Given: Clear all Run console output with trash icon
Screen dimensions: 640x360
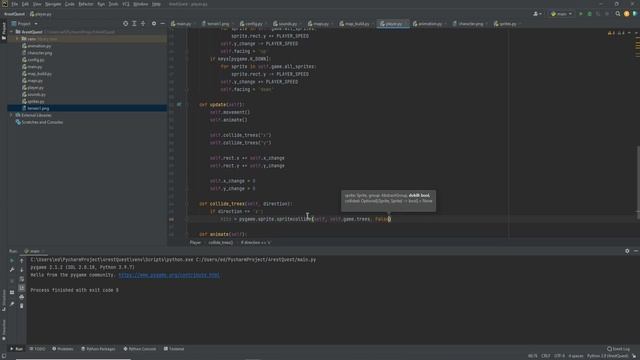Looking at the screenshot, I should 22,306.
